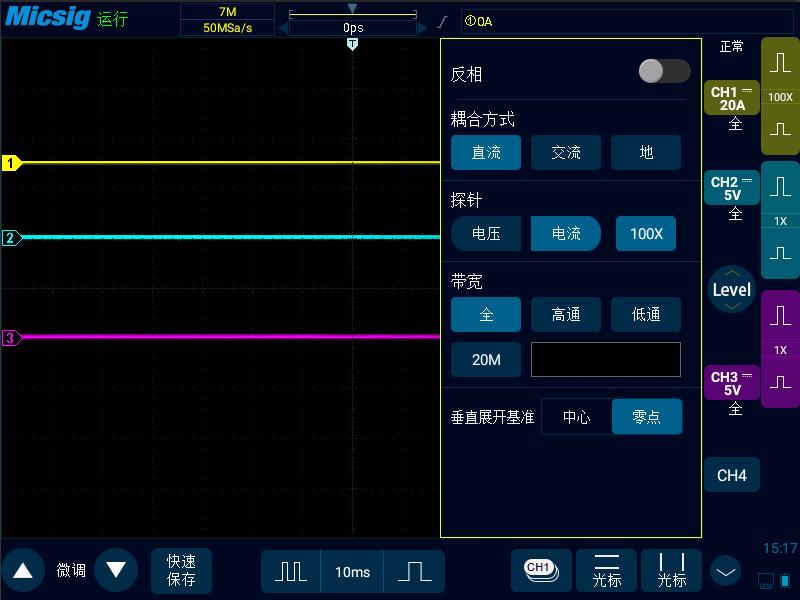800x600 pixels.
Task: Switch coupling mode to 交流
Action: 566,152
